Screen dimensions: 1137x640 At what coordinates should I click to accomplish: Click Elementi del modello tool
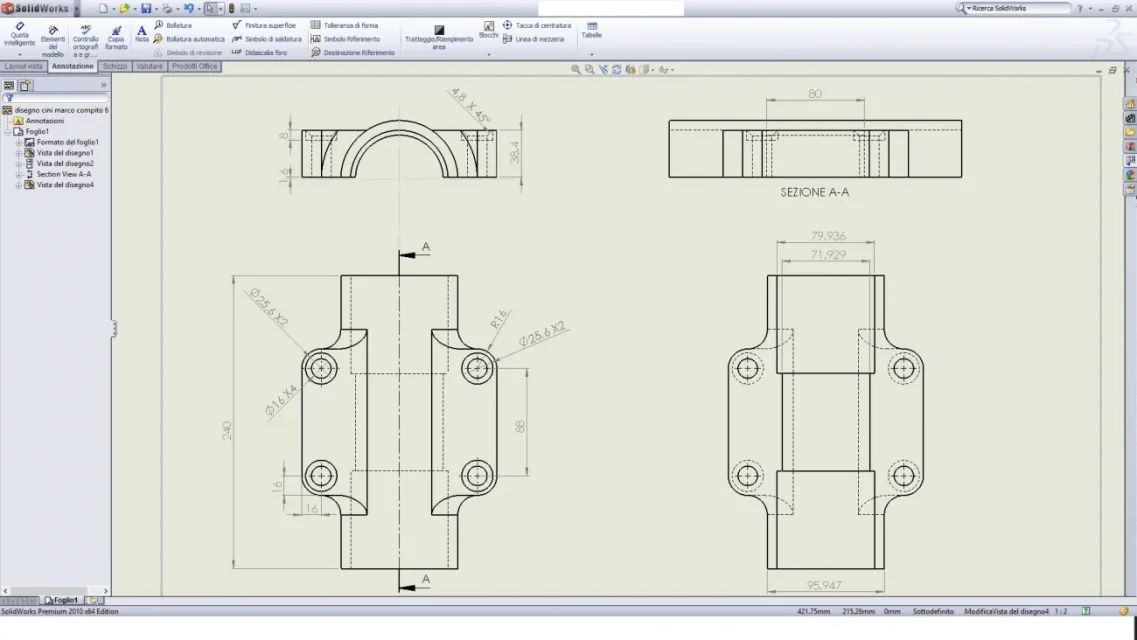pos(52,40)
